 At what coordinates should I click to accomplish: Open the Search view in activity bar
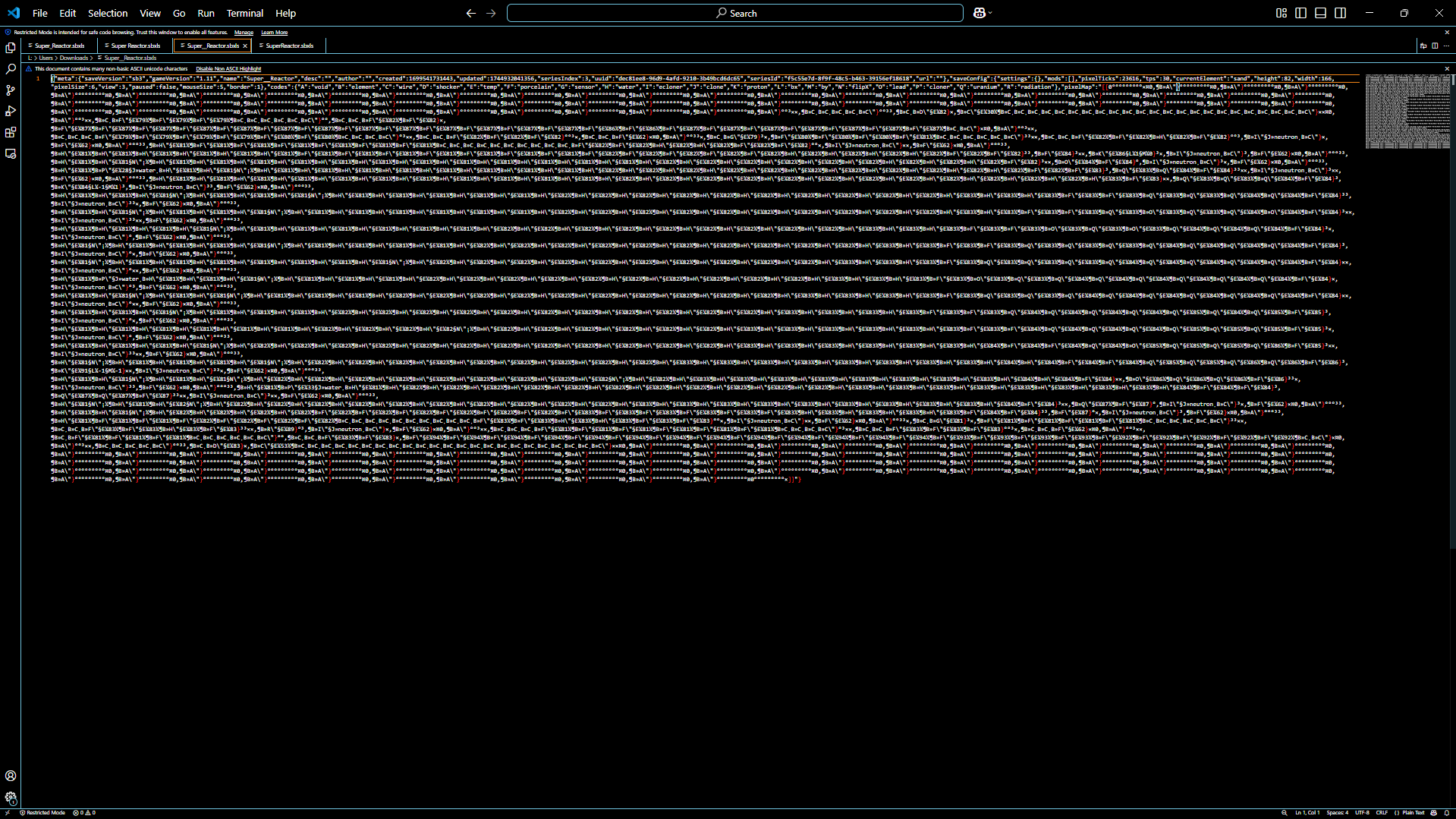[11, 69]
